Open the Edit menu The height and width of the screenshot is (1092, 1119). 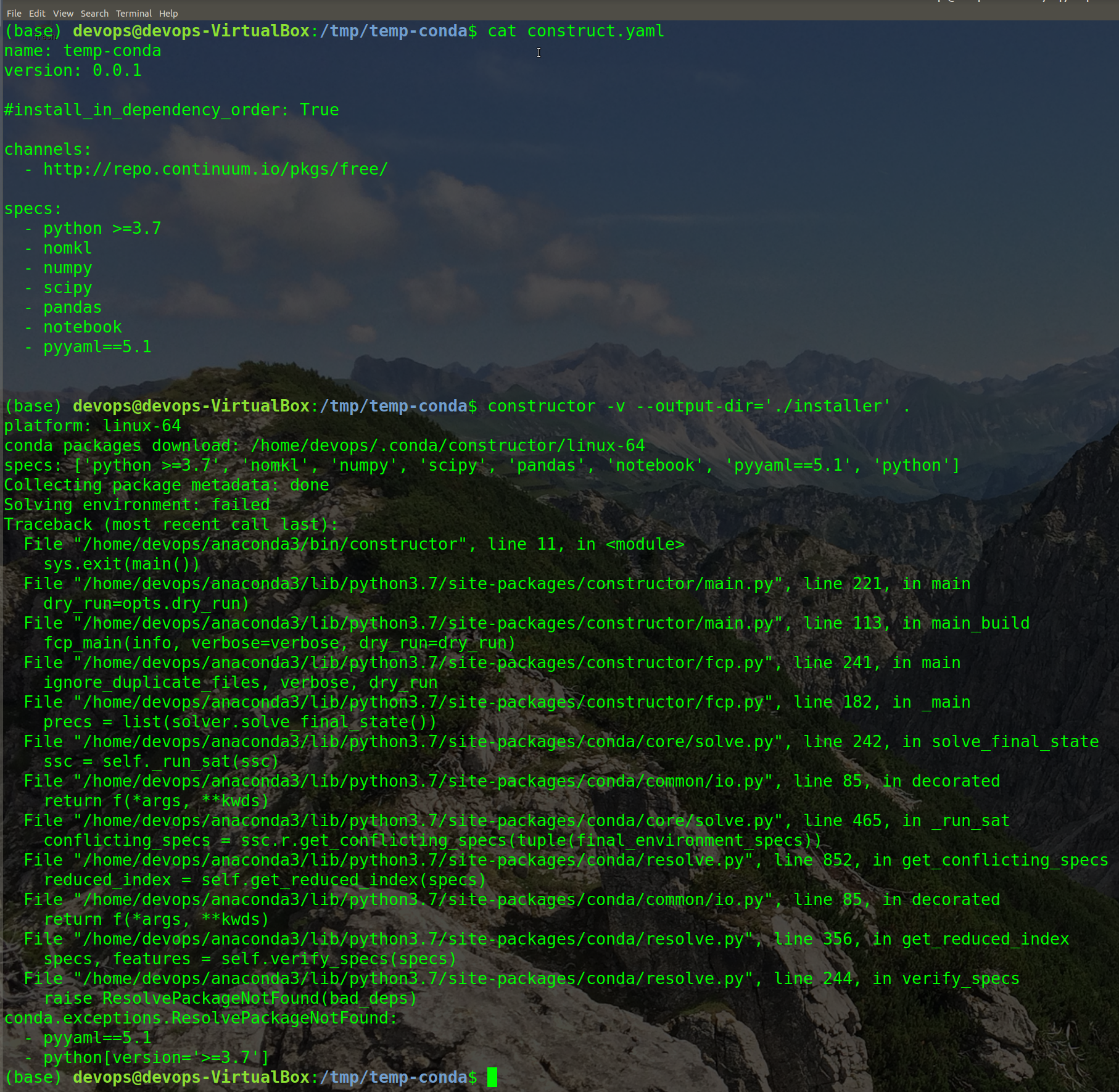pyautogui.click(x=37, y=13)
